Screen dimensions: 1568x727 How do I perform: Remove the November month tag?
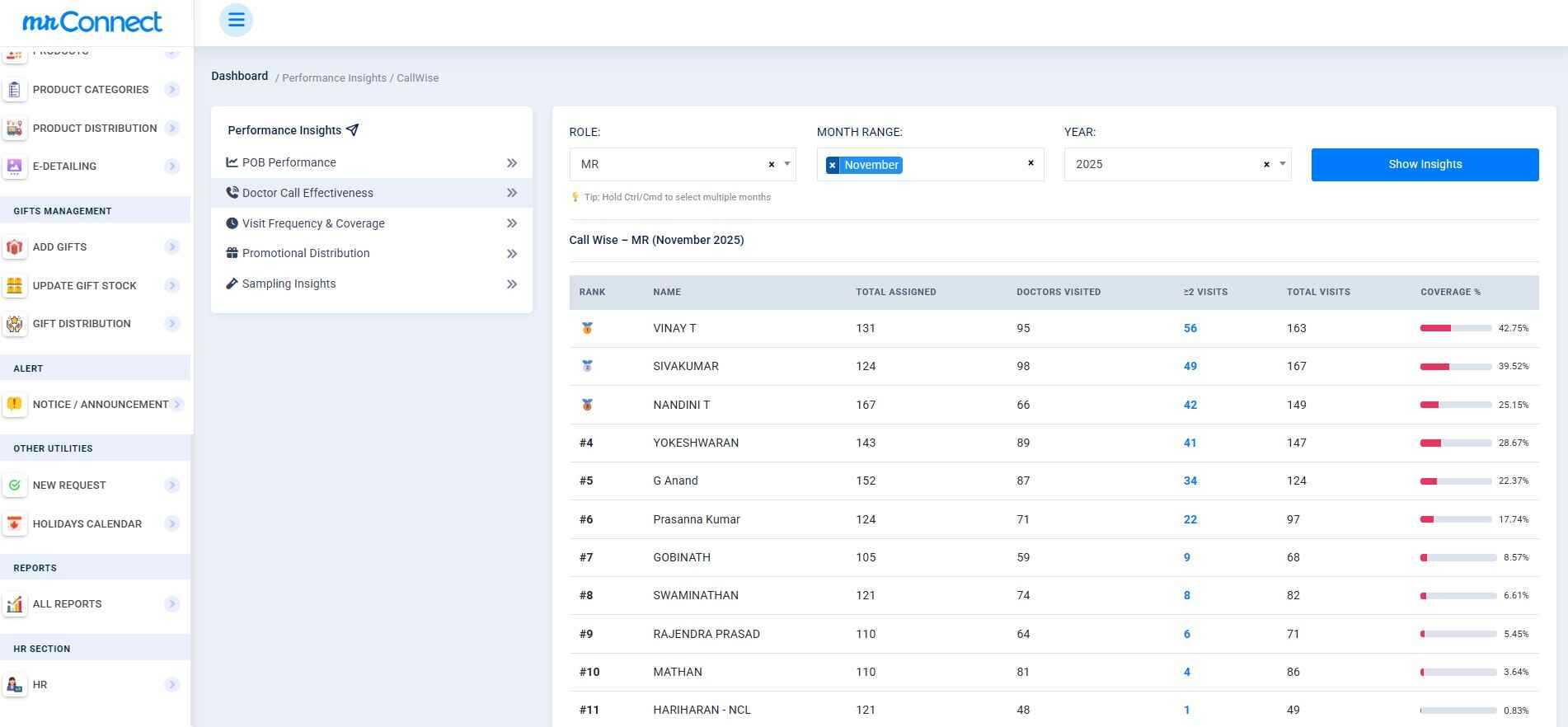click(x=833, y=165)
